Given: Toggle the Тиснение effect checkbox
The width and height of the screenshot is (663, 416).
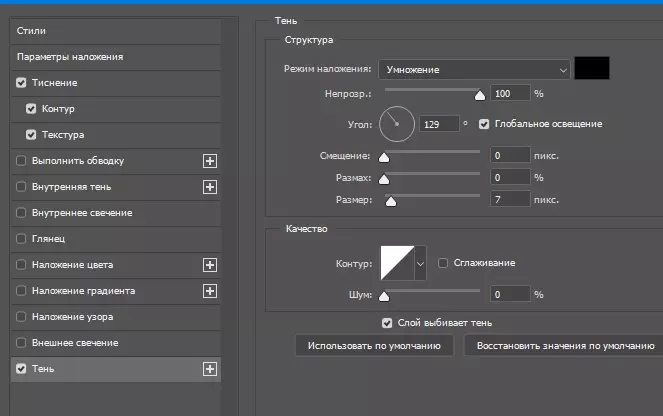Looking at the screenshot, I should click(22, 83).
